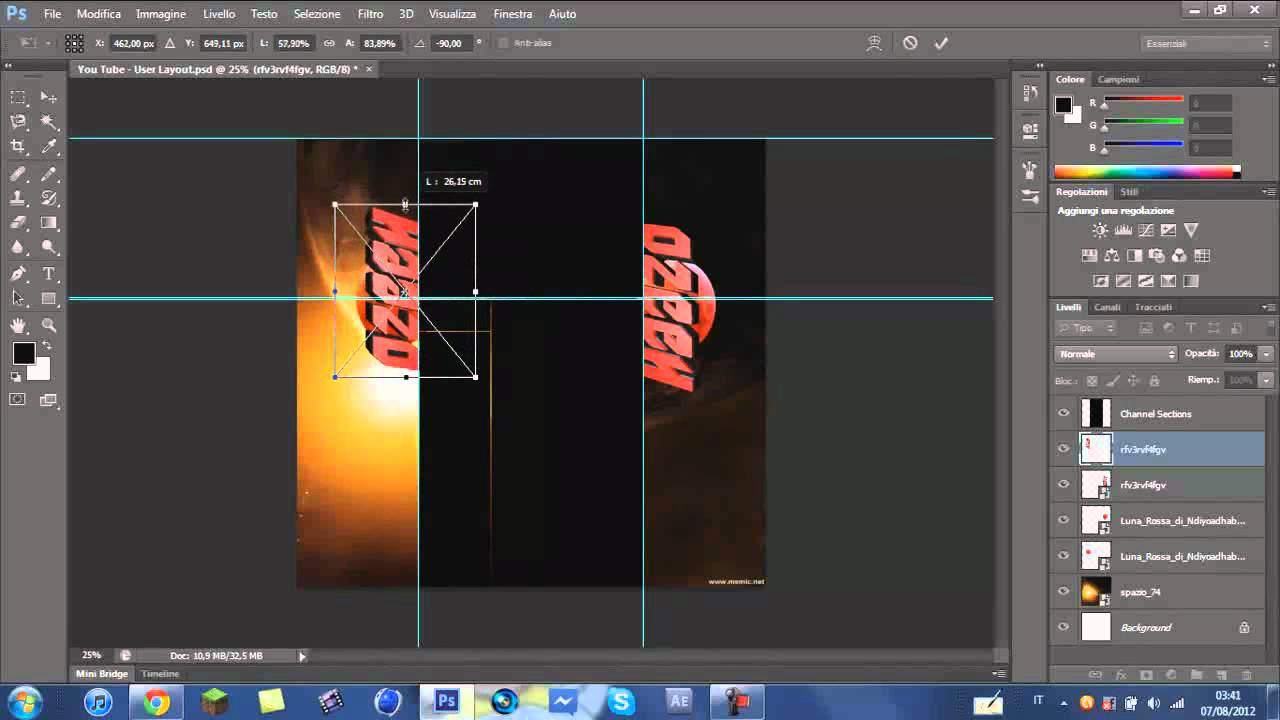Open the Riemp. fill dropdown arrow

coord(1267,380)
